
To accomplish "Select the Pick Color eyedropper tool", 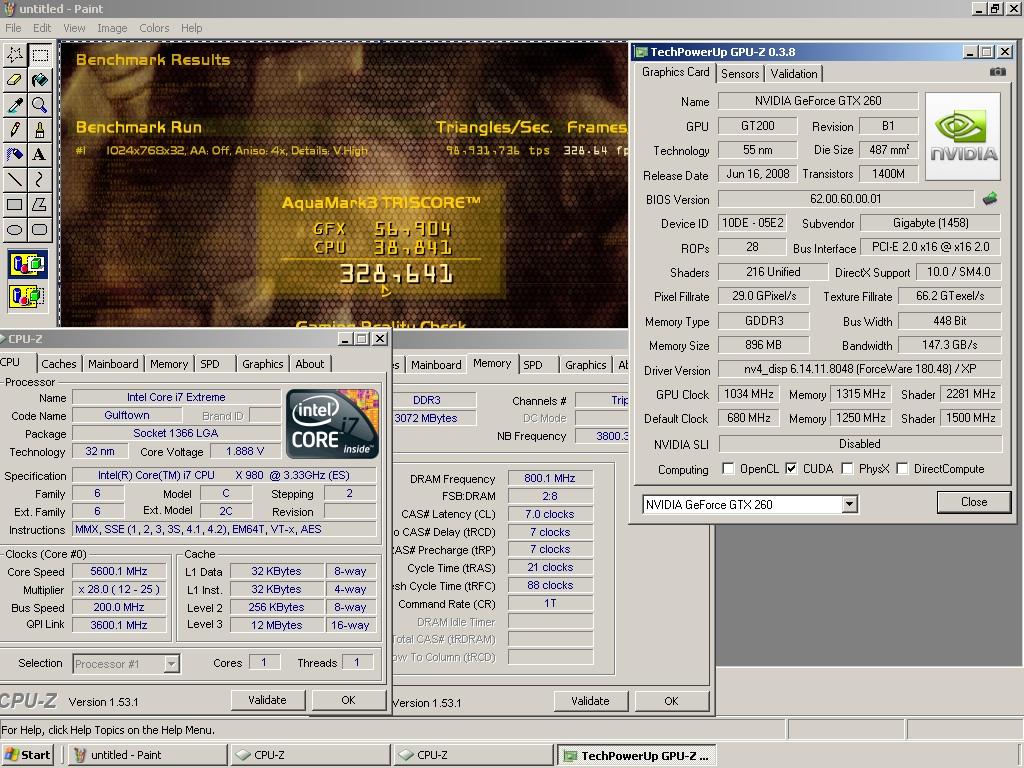I will [x=14, y=104].
